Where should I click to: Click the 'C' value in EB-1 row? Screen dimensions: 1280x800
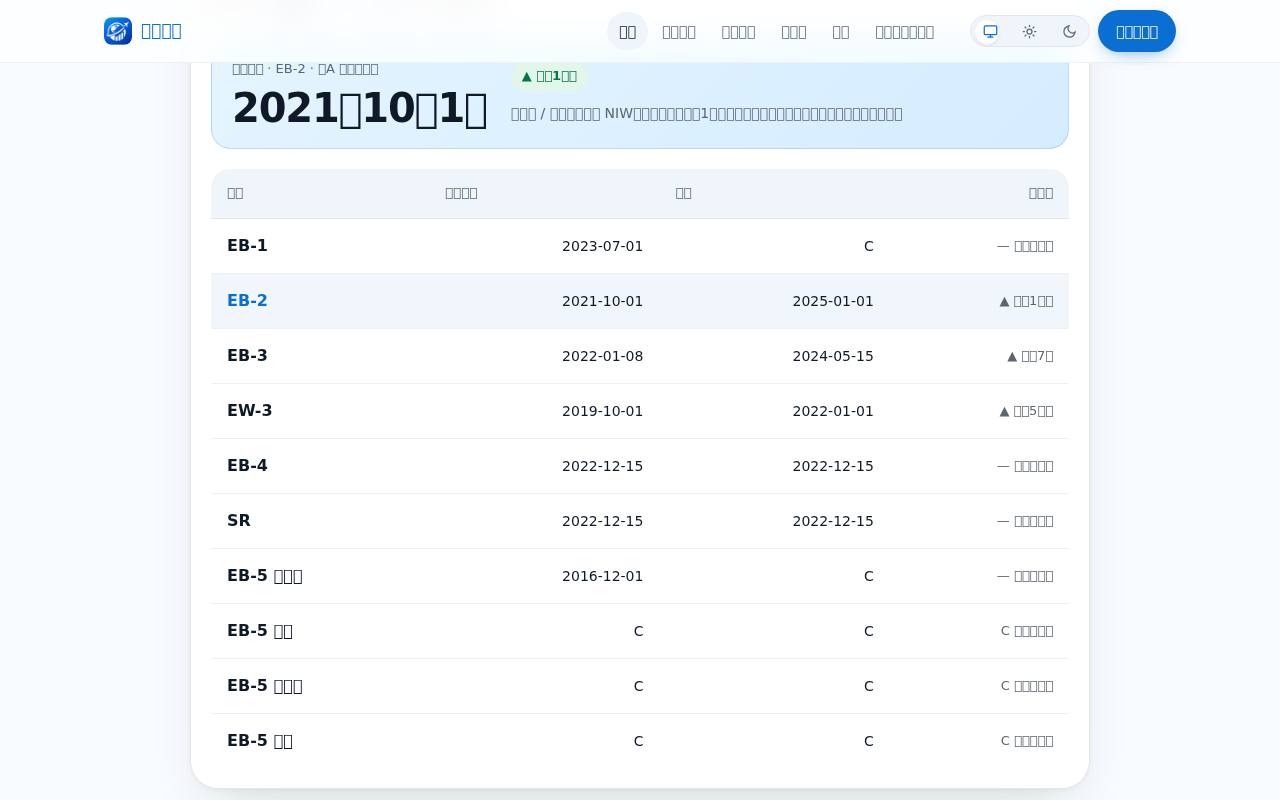869,246
